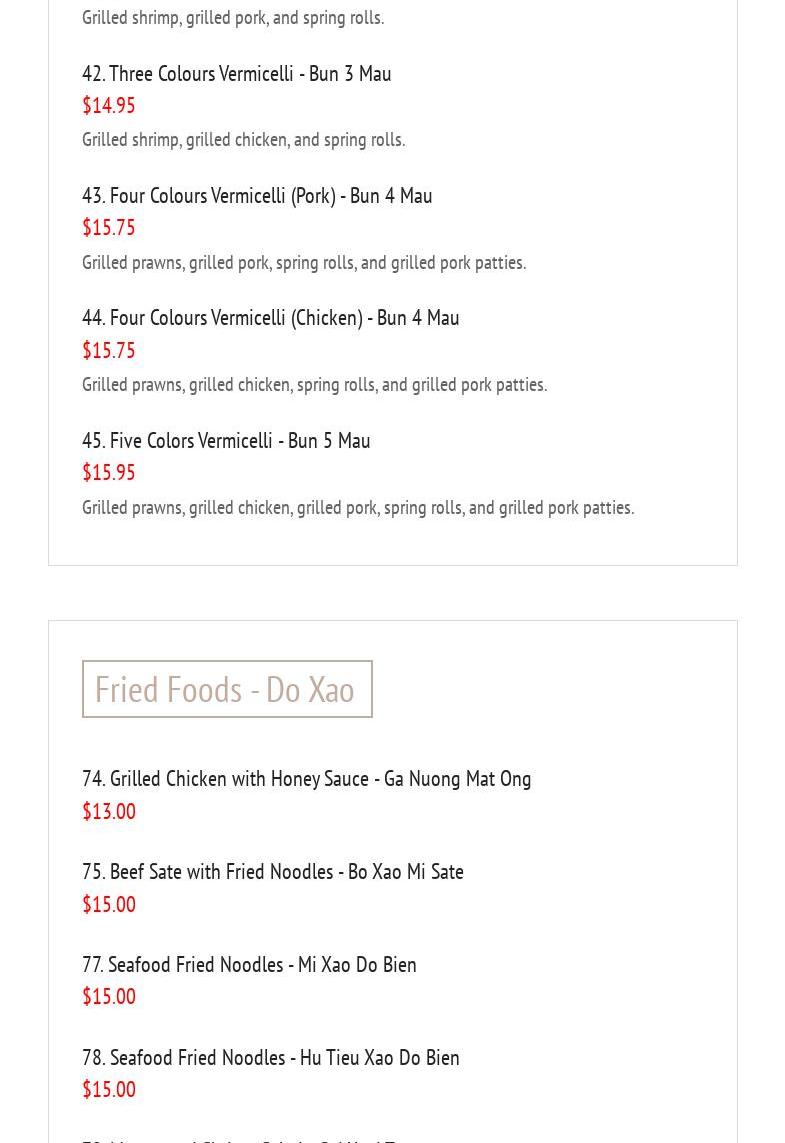Click the $15.95 price

pyautogui.click(x=108, y=472)
